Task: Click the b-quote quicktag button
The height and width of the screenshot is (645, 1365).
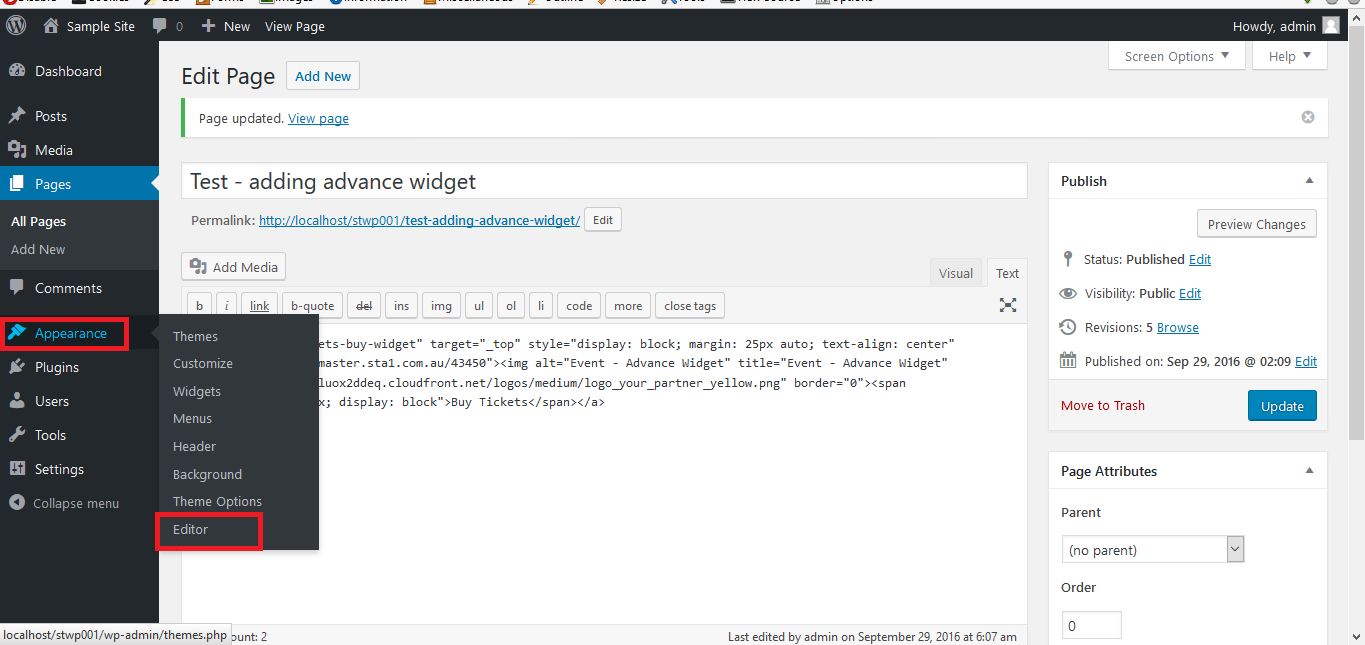Action: click(312, 306)
